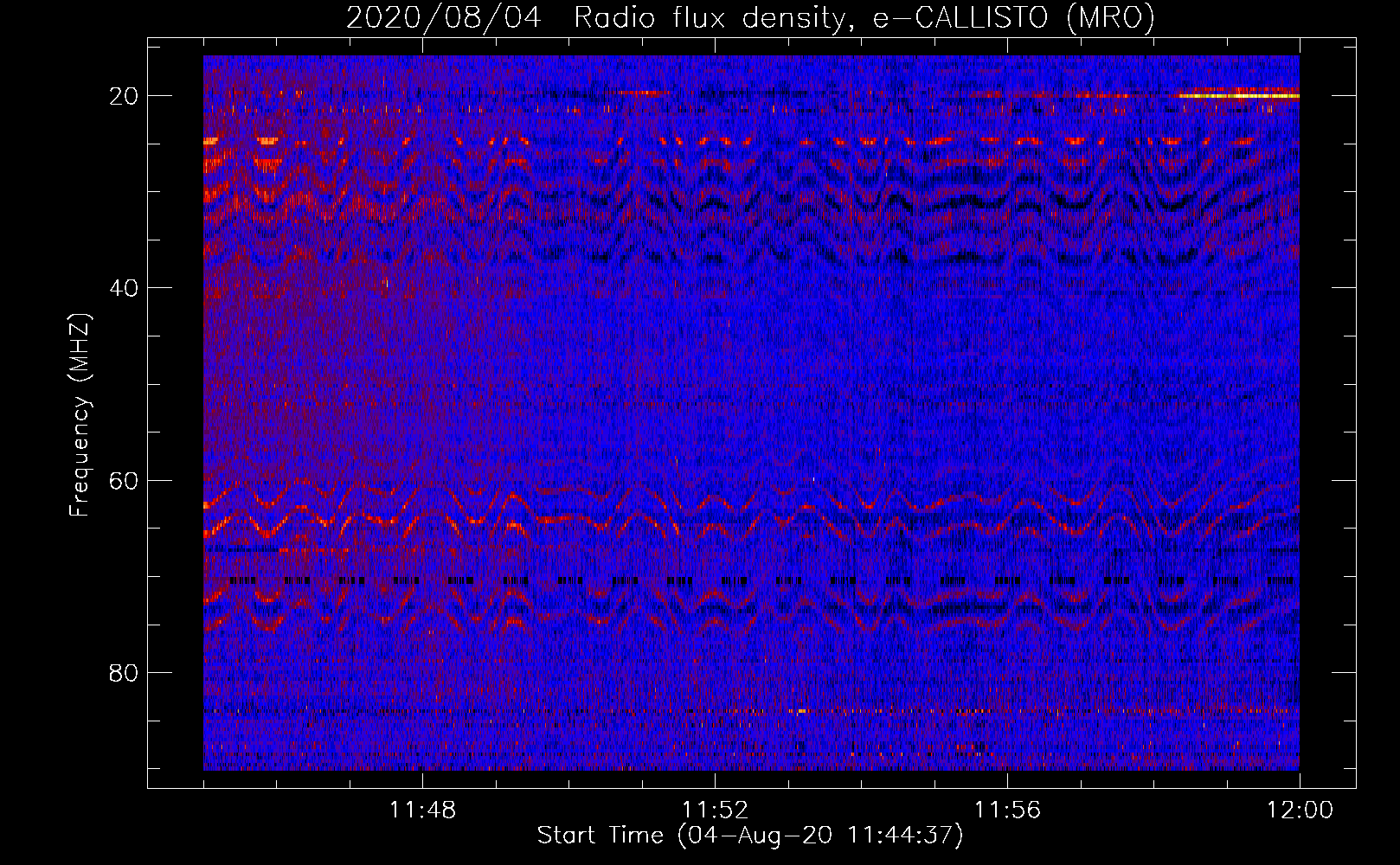Click the 20 MHz frequency tick label
1400x865 pixels.
[x=124, y=96]
